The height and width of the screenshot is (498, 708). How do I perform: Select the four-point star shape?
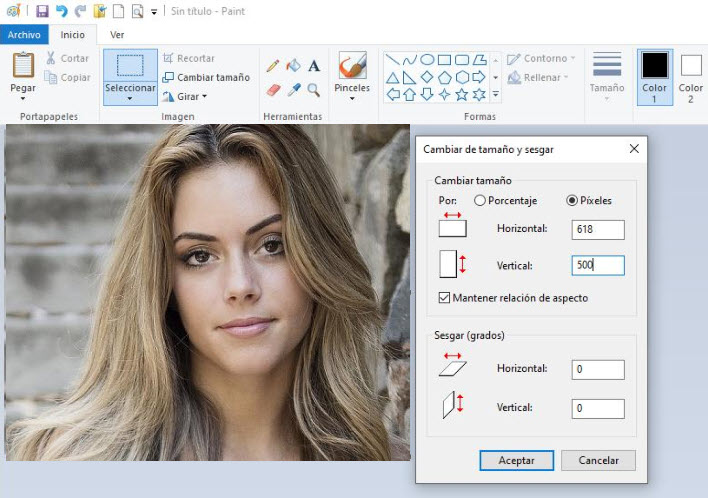(445, 94)
